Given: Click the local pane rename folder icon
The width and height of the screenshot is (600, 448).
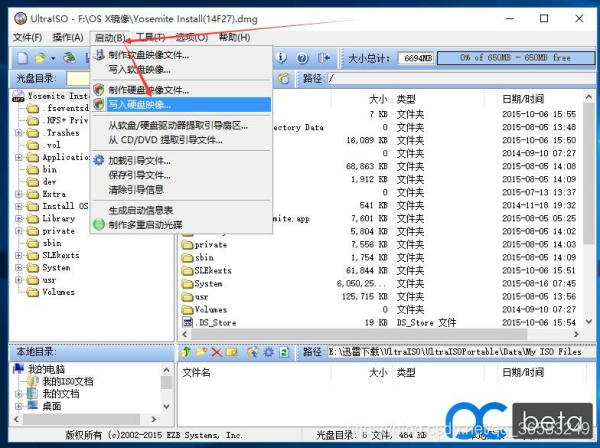Looking at the screenshot, I should [232, 352].
